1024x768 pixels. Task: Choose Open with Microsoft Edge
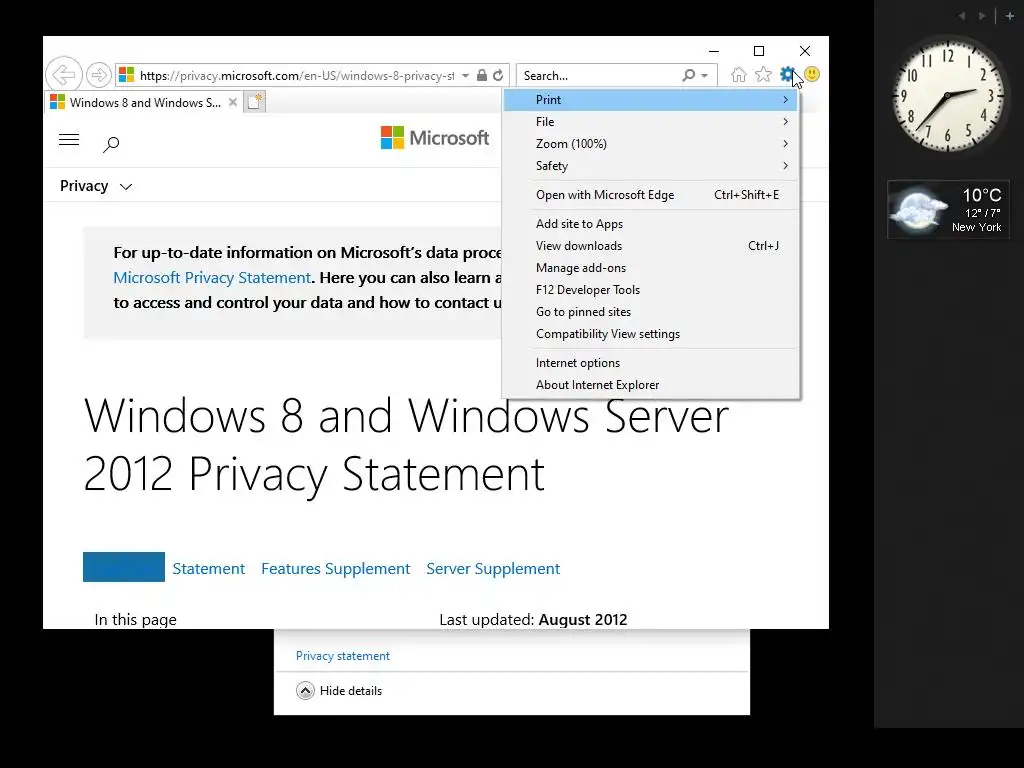coord(650,195)
